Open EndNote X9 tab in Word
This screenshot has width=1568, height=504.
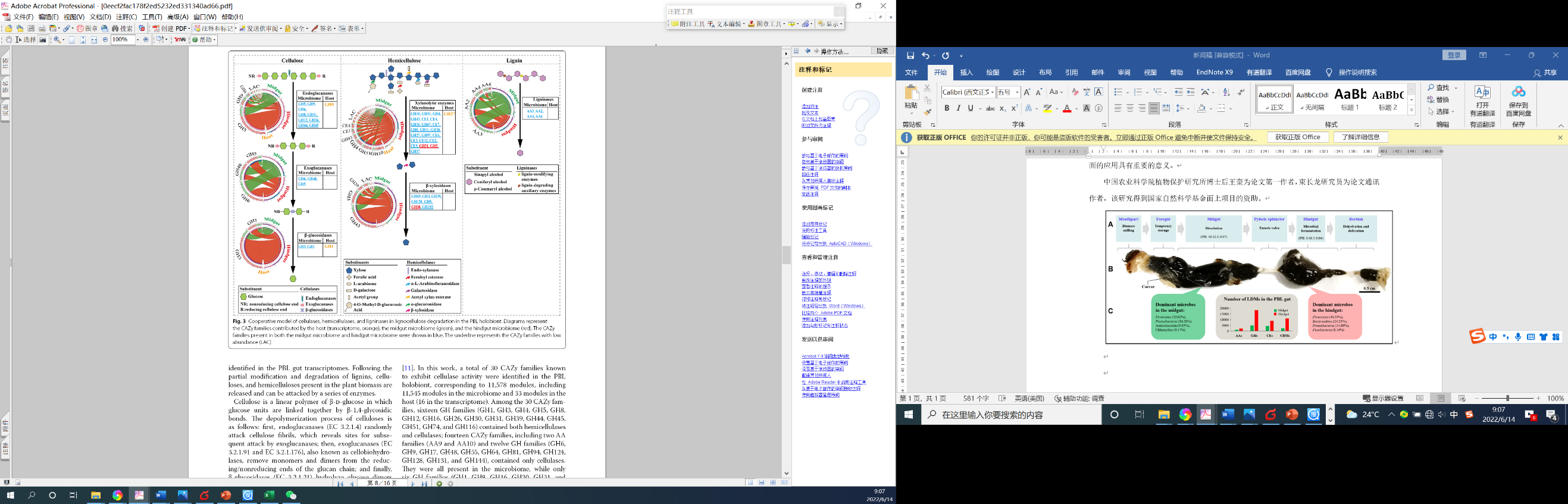[x=1215, y=73]
